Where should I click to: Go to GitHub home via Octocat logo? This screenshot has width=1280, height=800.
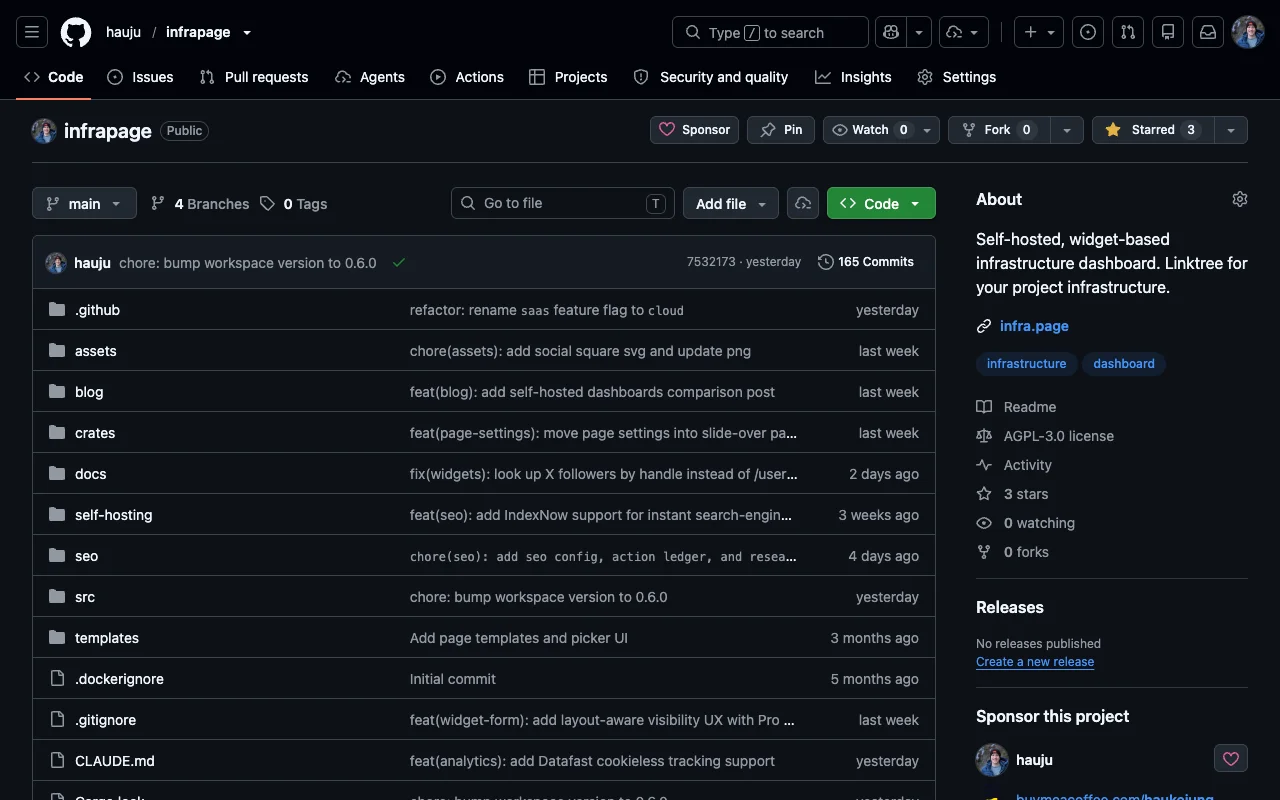pos(76,32)
